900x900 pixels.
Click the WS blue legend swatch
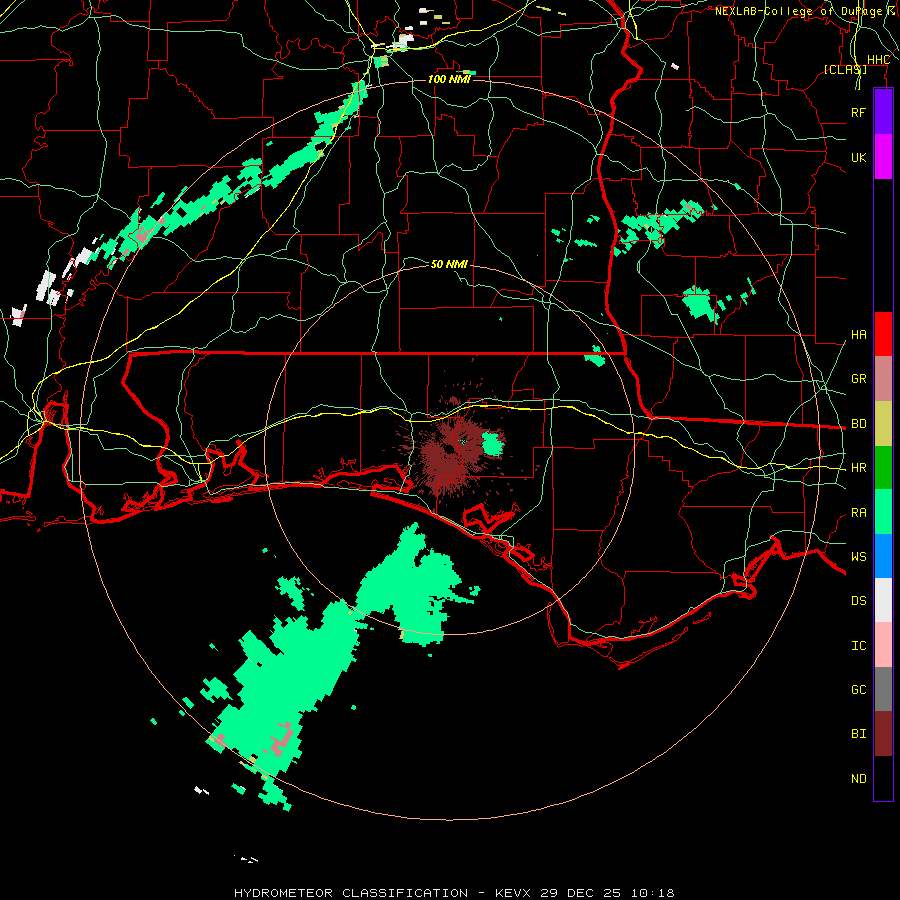[883, 556]
